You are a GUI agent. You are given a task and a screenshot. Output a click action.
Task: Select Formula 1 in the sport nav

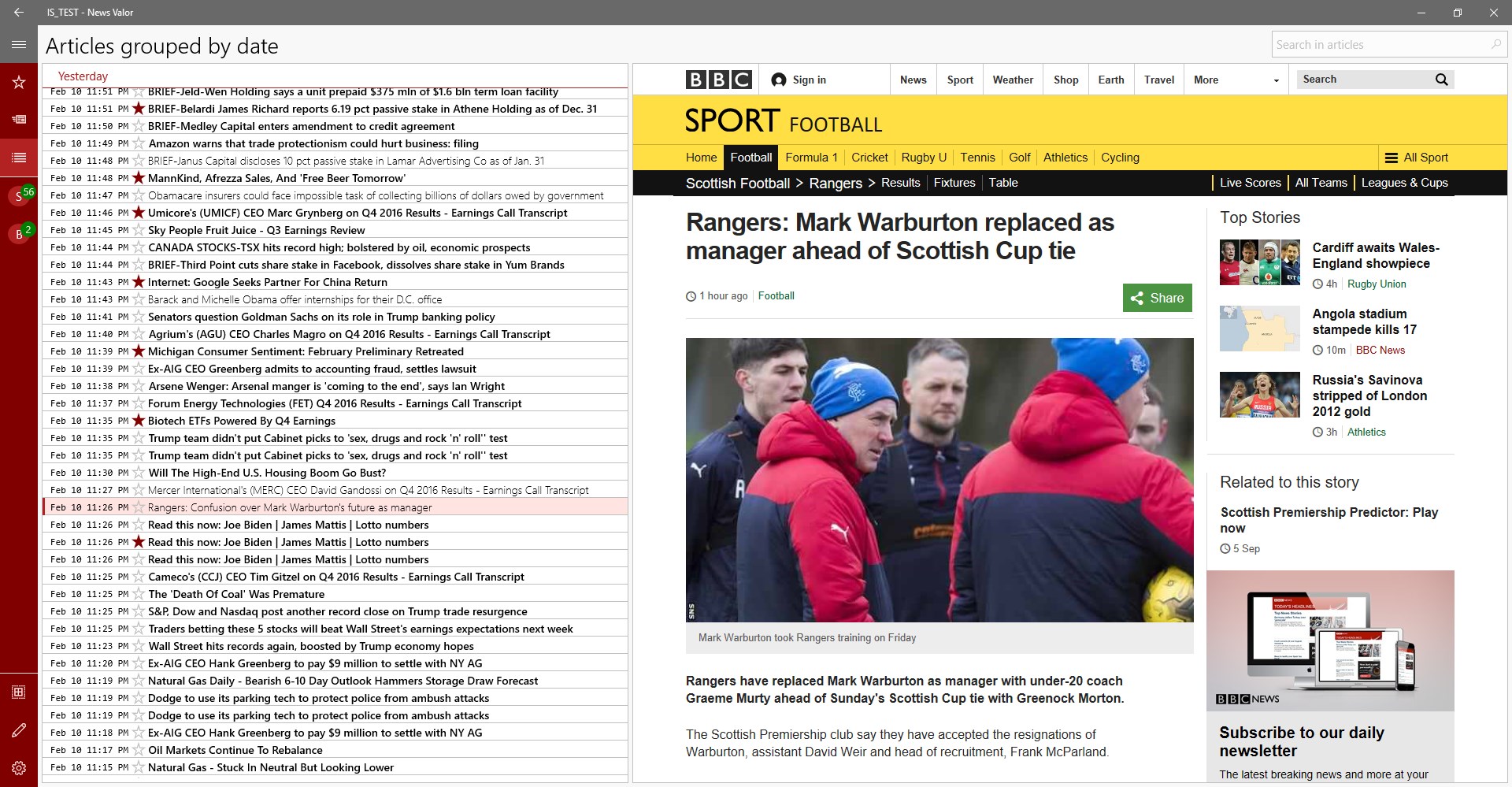click(x=811, y=158)
